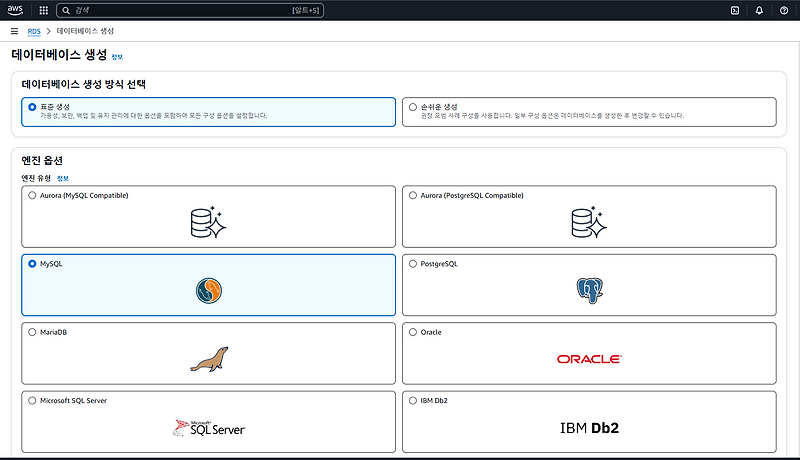Click the 표준 생성 description text

[x=154, y=116]
